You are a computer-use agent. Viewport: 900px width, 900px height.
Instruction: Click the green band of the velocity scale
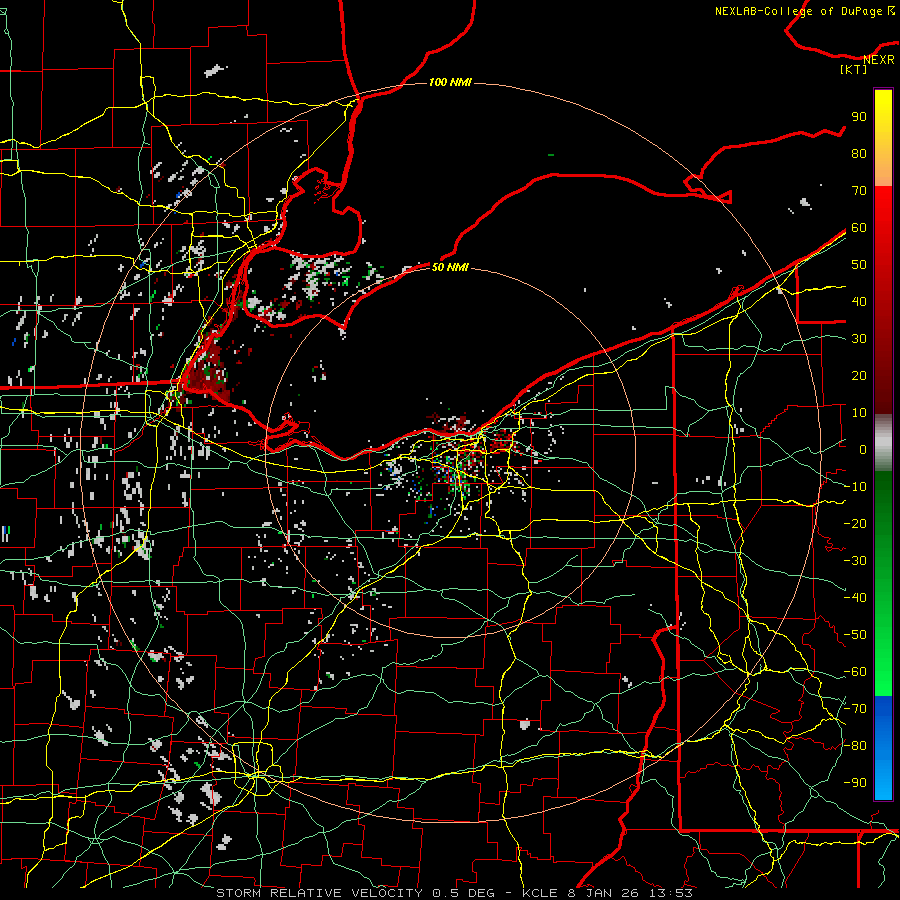tap(883, 583)
